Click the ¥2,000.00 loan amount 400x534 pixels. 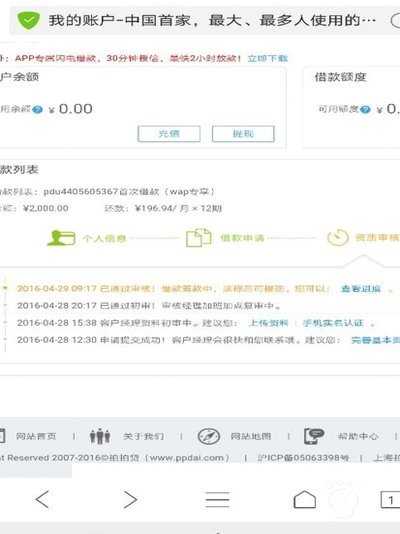(x=46, y=208)
